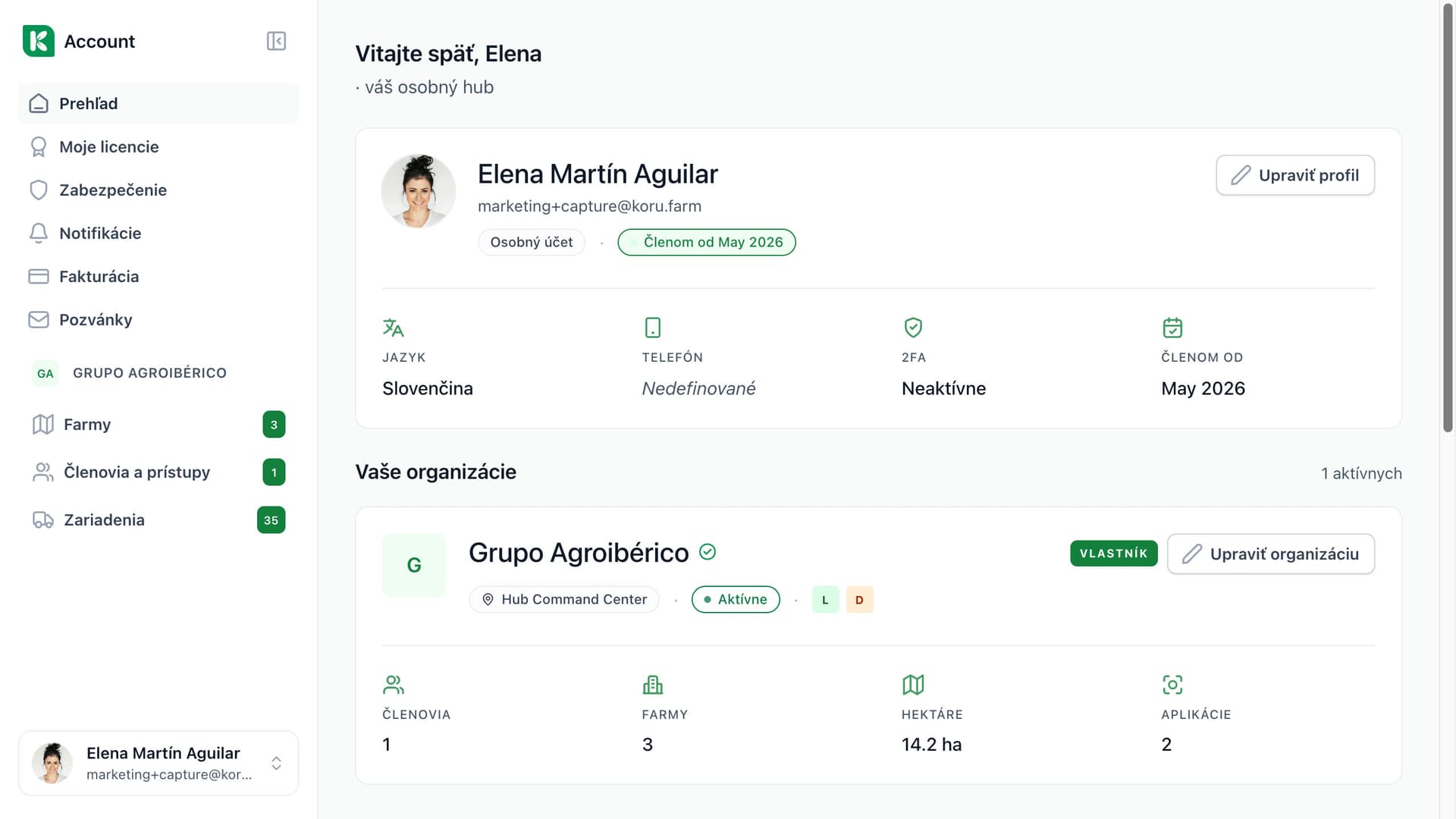This screenshot has width=1456, height=819.
Task: Collapse the sidebar with the panel icon
Action: point(276,41)
